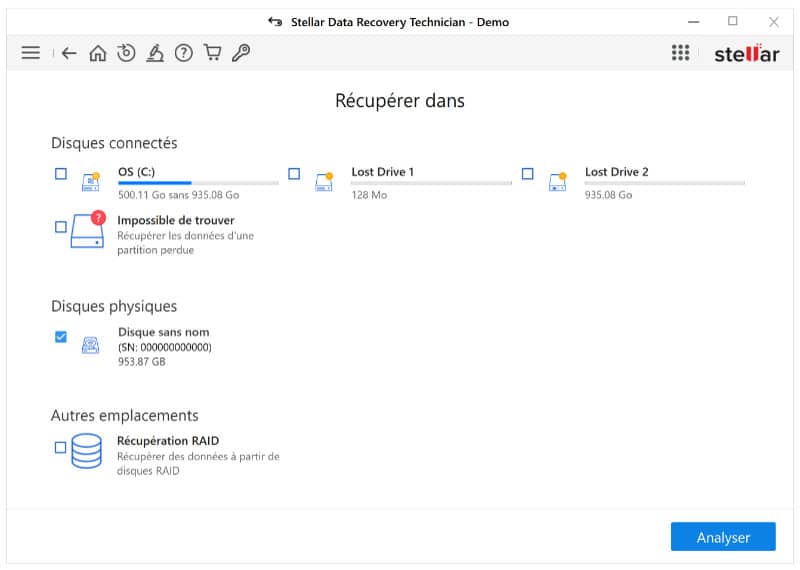Click the resume recovery icon
The width and height of the screenshot is (800, 570).
126,53
